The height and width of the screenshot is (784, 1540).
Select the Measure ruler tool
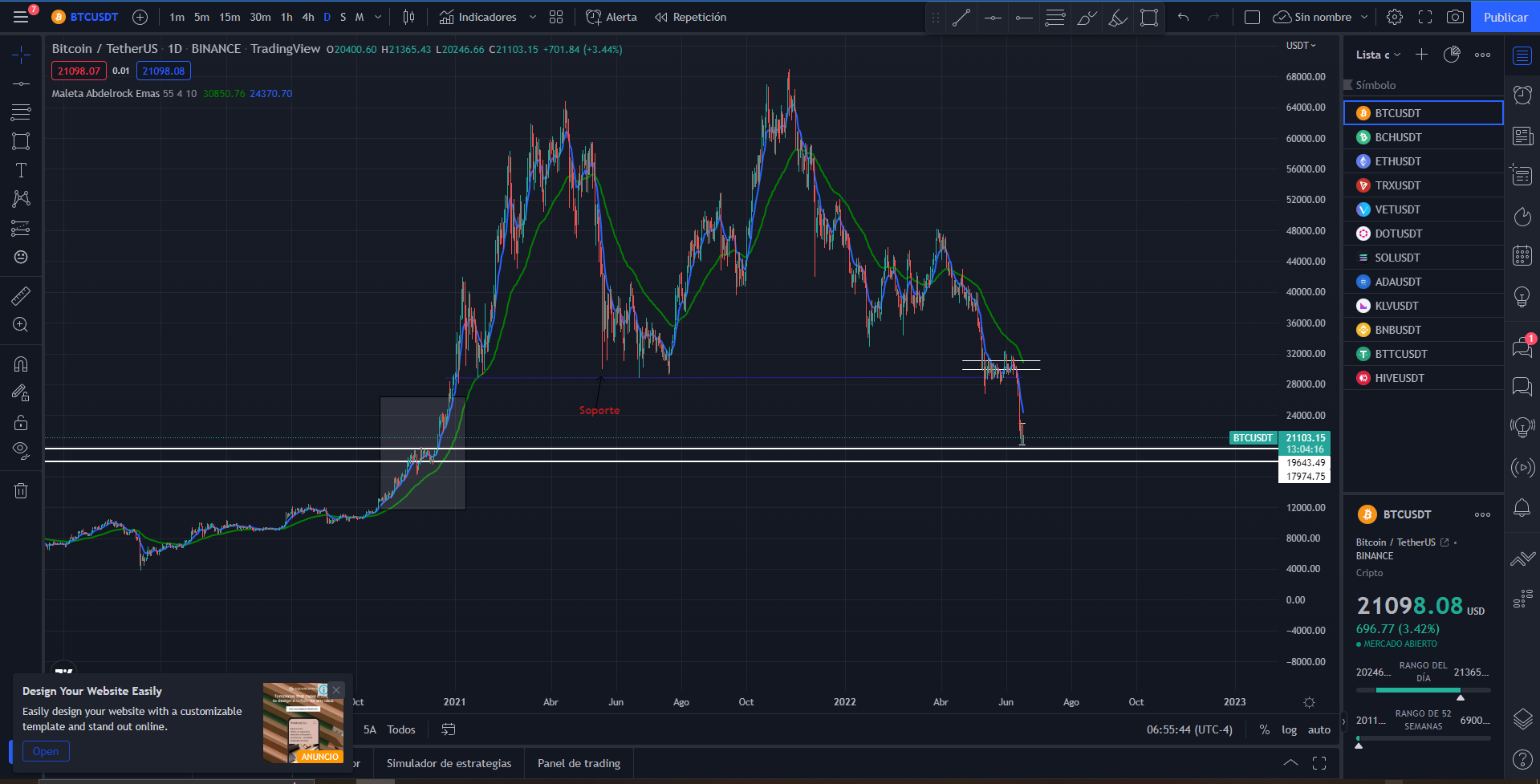[x=21, y=296]
